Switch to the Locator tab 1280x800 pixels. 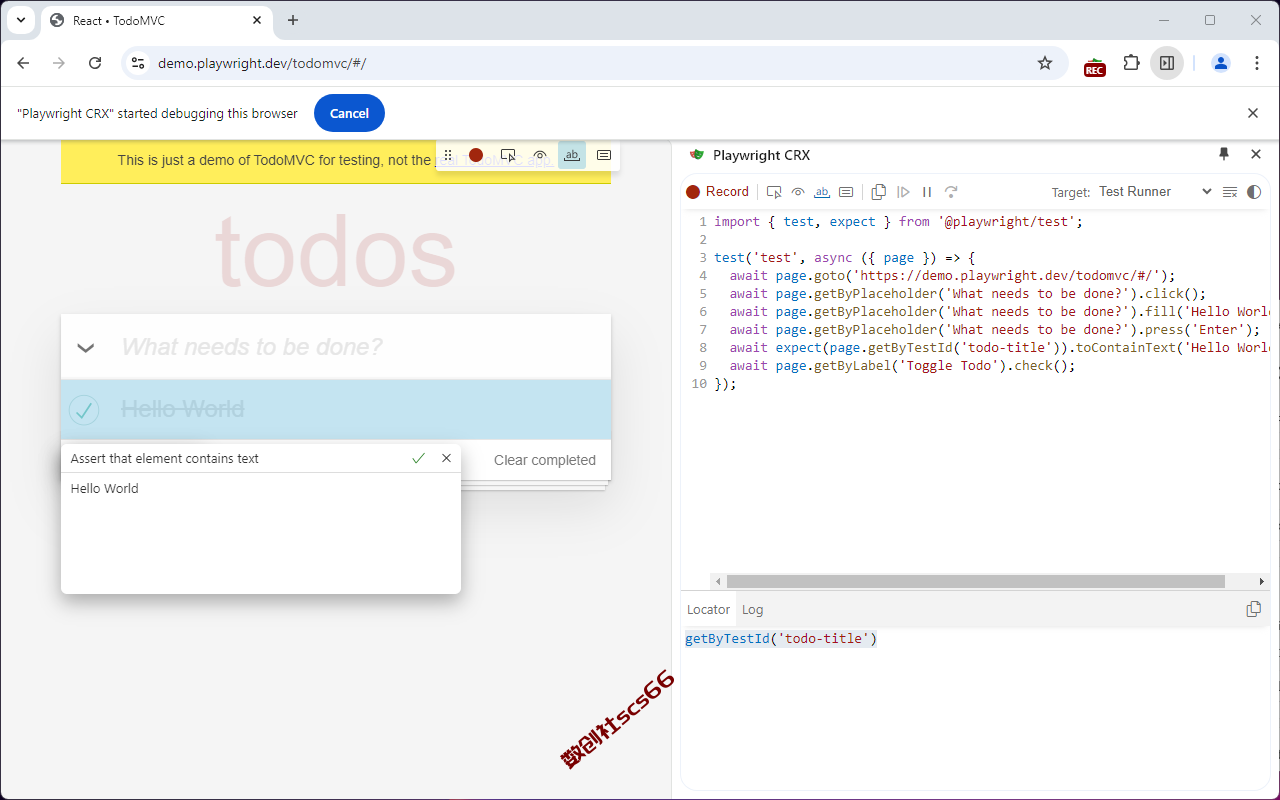[708, 609]
